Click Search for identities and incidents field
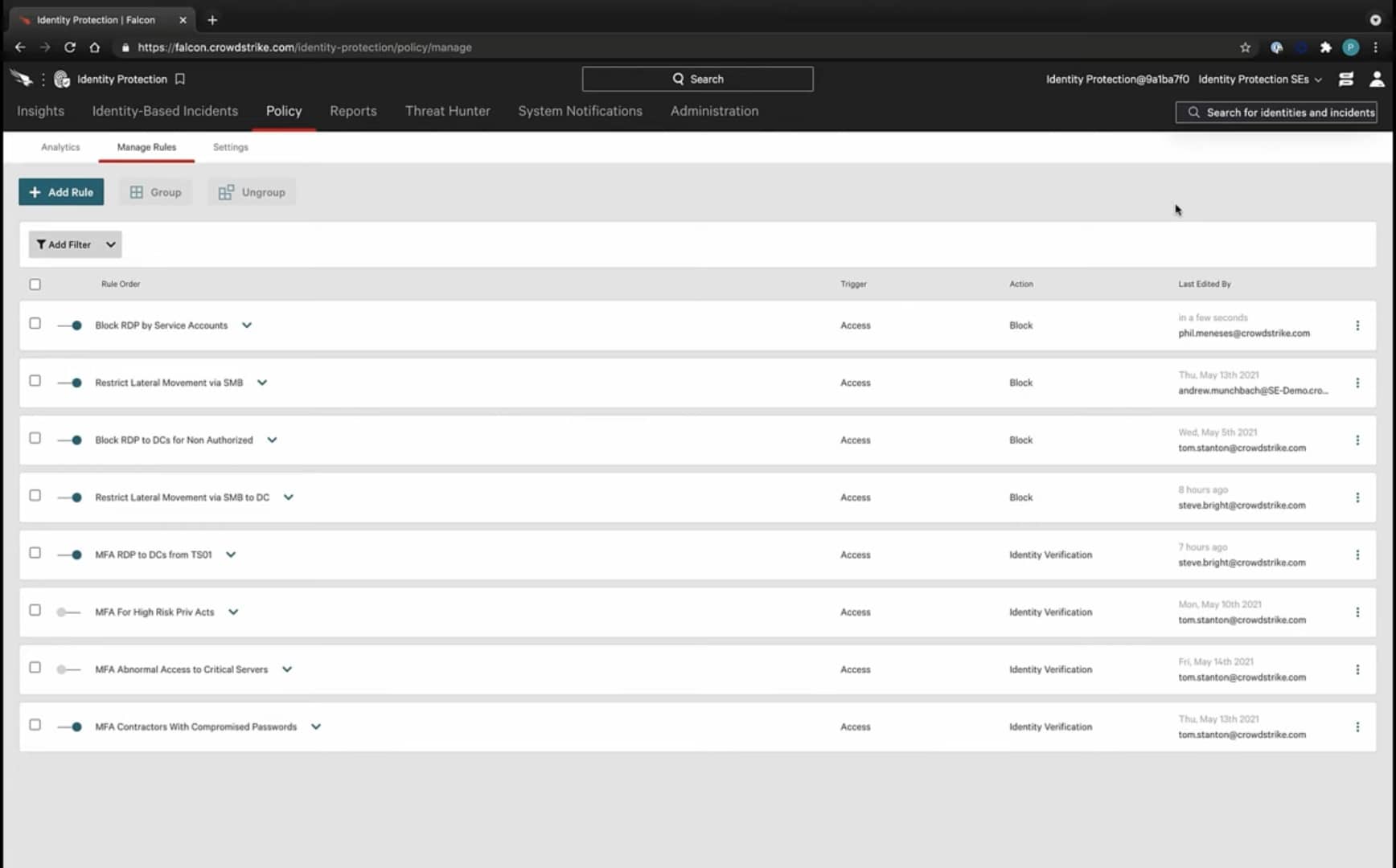1396x868 pixels. point(1276,113)
